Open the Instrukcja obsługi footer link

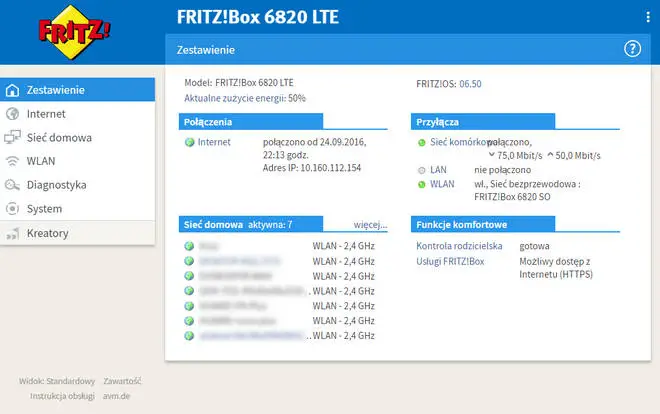coord(63,395)
